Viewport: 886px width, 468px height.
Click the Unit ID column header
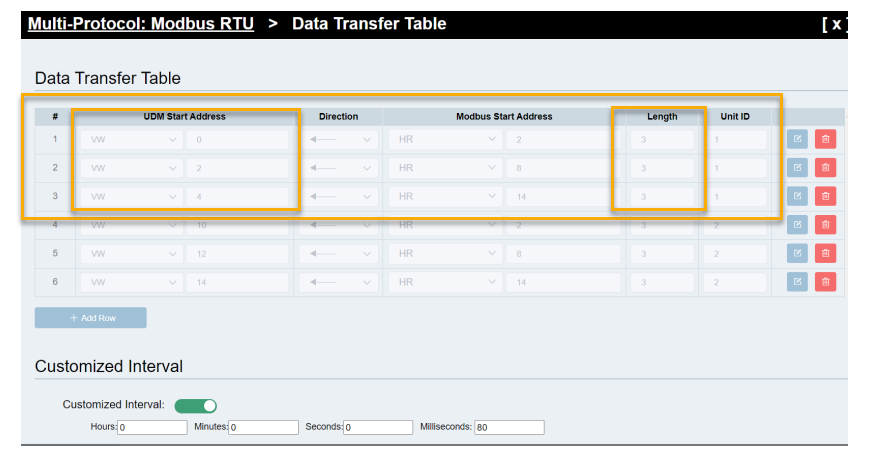735,116
